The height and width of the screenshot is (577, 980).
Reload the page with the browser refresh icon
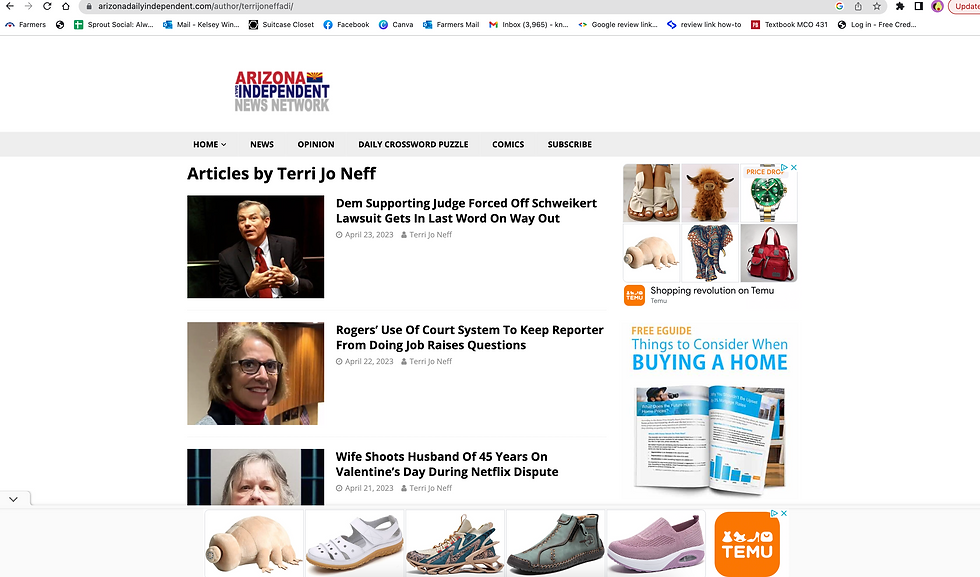tap(47, 6)
